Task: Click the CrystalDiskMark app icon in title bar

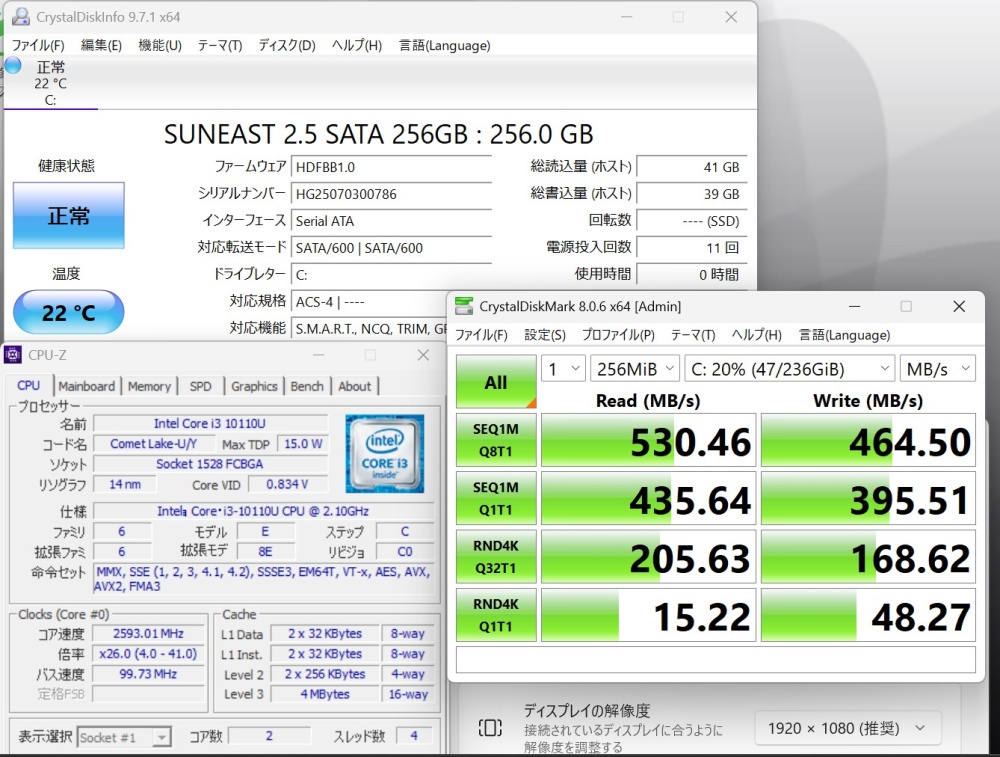Action: pos(464,306)
